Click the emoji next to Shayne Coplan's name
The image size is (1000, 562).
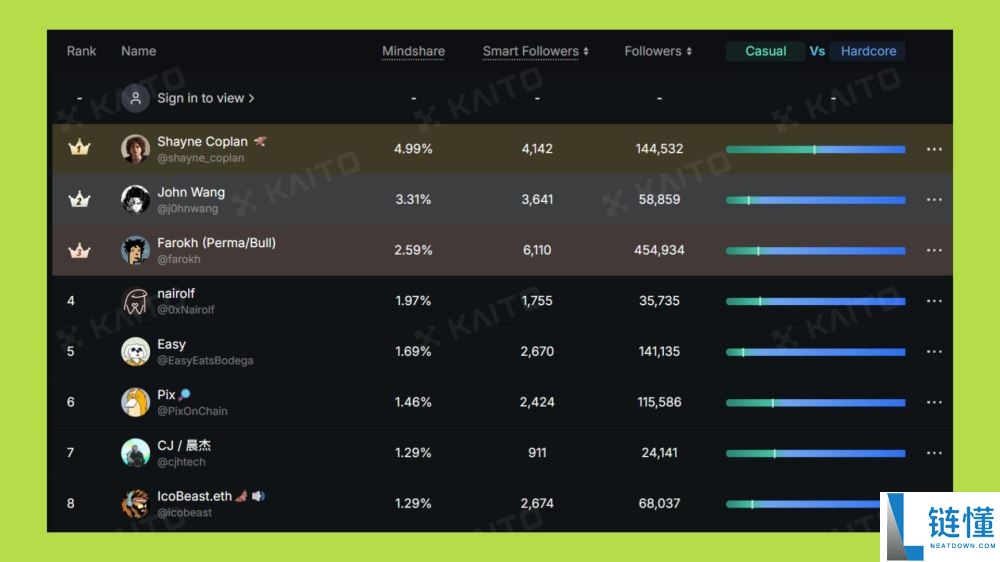click(x=260, y=141)
